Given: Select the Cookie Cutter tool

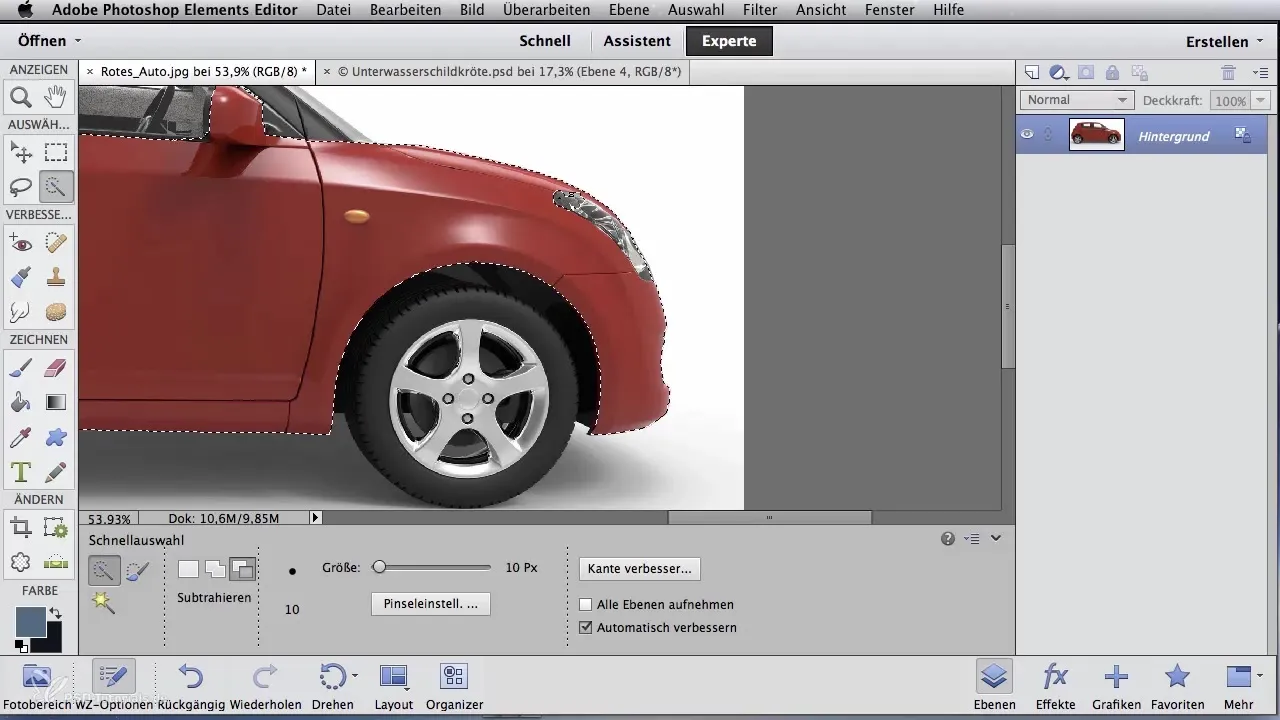Looking at the screenshot, I should pyautogui.click(x=20, y=562).
